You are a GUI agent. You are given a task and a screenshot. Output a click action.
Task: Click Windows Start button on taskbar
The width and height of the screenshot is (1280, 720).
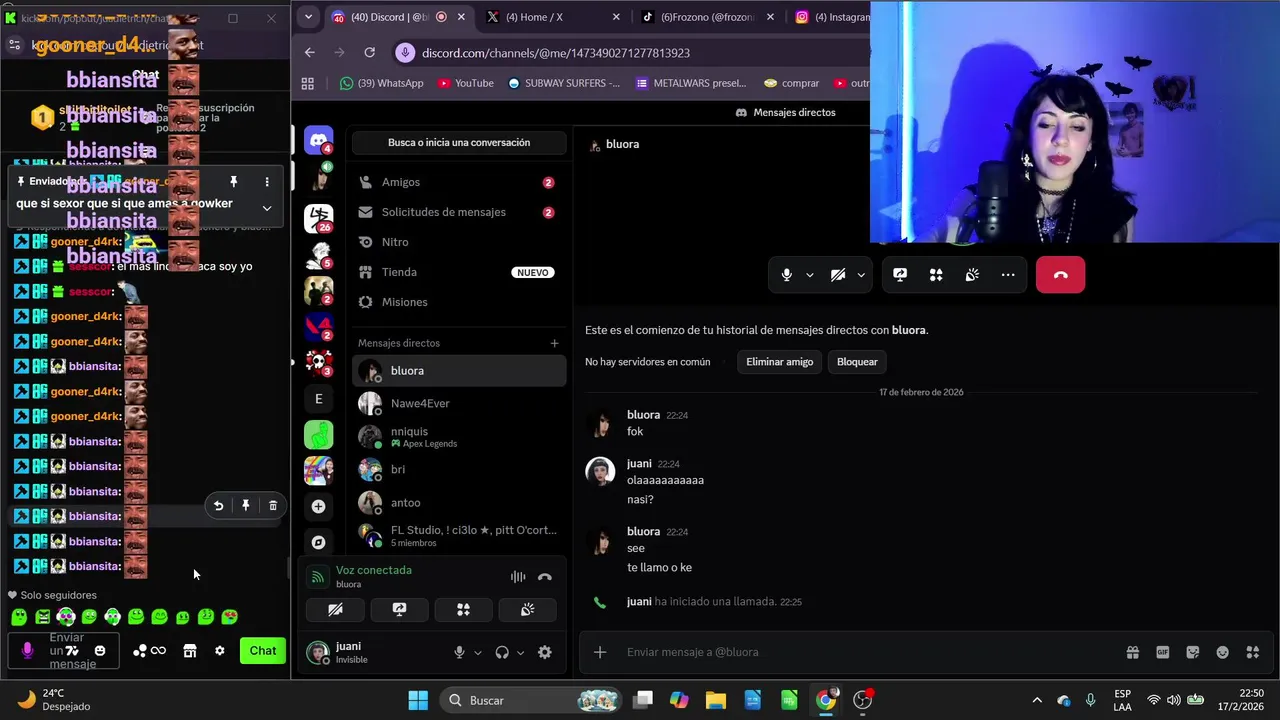click(x=418, y=700)
